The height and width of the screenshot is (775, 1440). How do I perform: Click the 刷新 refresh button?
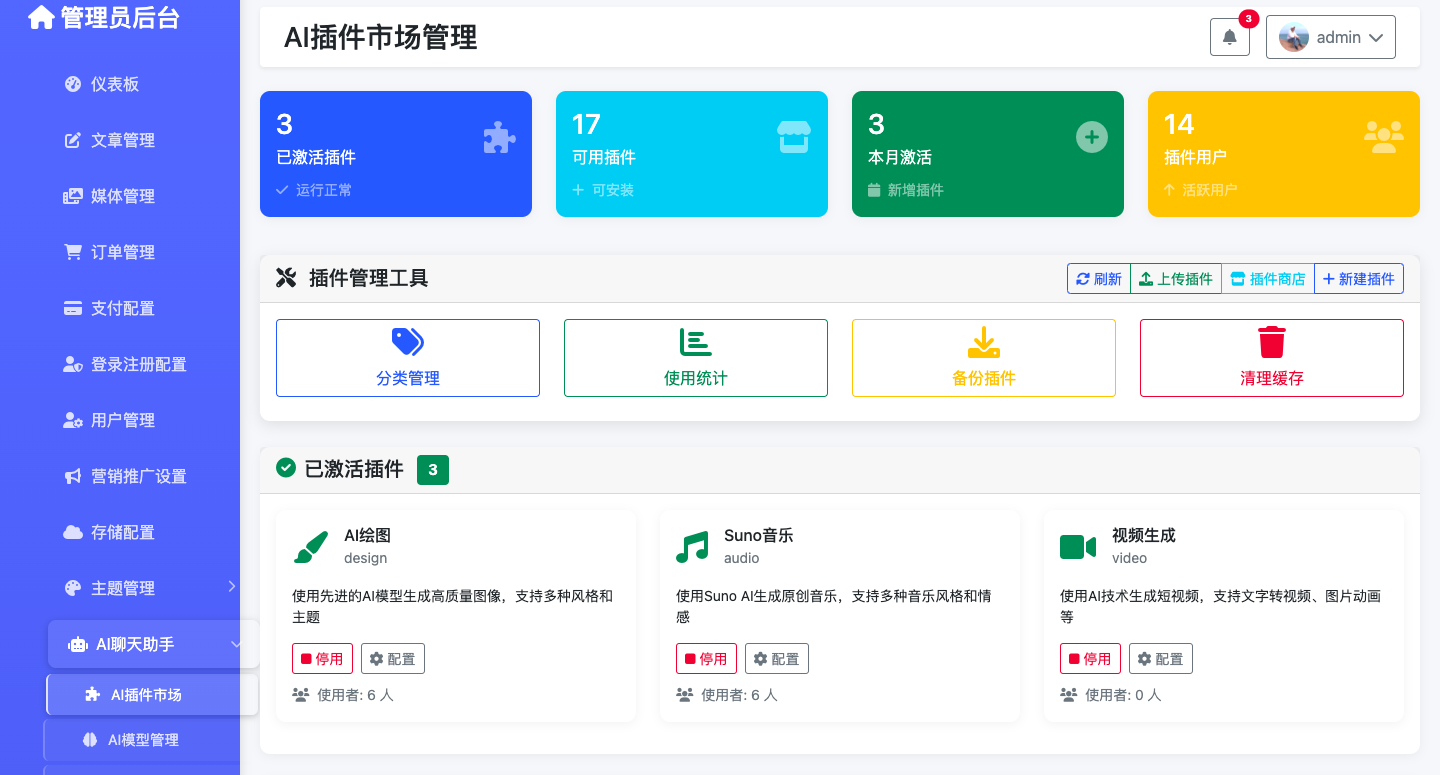click(x=1099, y=279)
